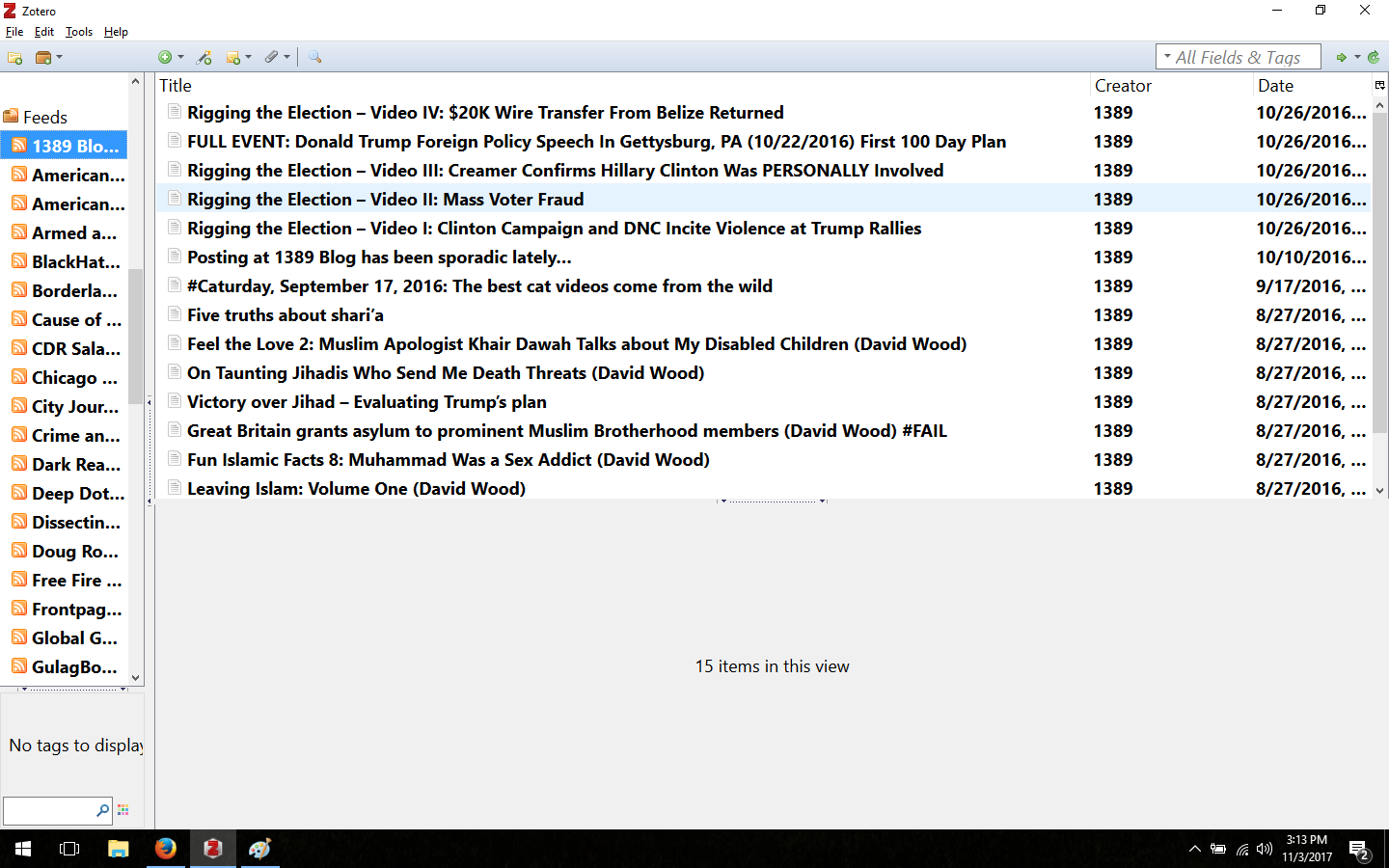The width and height of the screenshot is (1389, 868).
Task: Open the New Library dropdown arrow
Action: coord(60,58)
